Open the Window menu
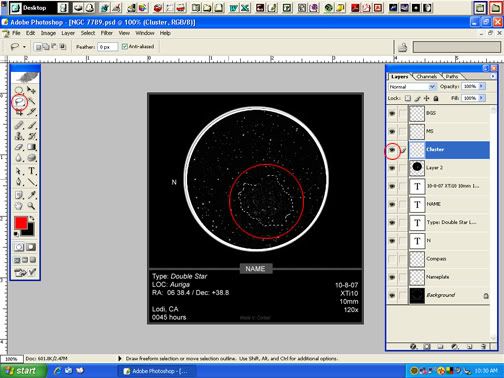Screen dimensions: 504x378 [x=145, y=33]
